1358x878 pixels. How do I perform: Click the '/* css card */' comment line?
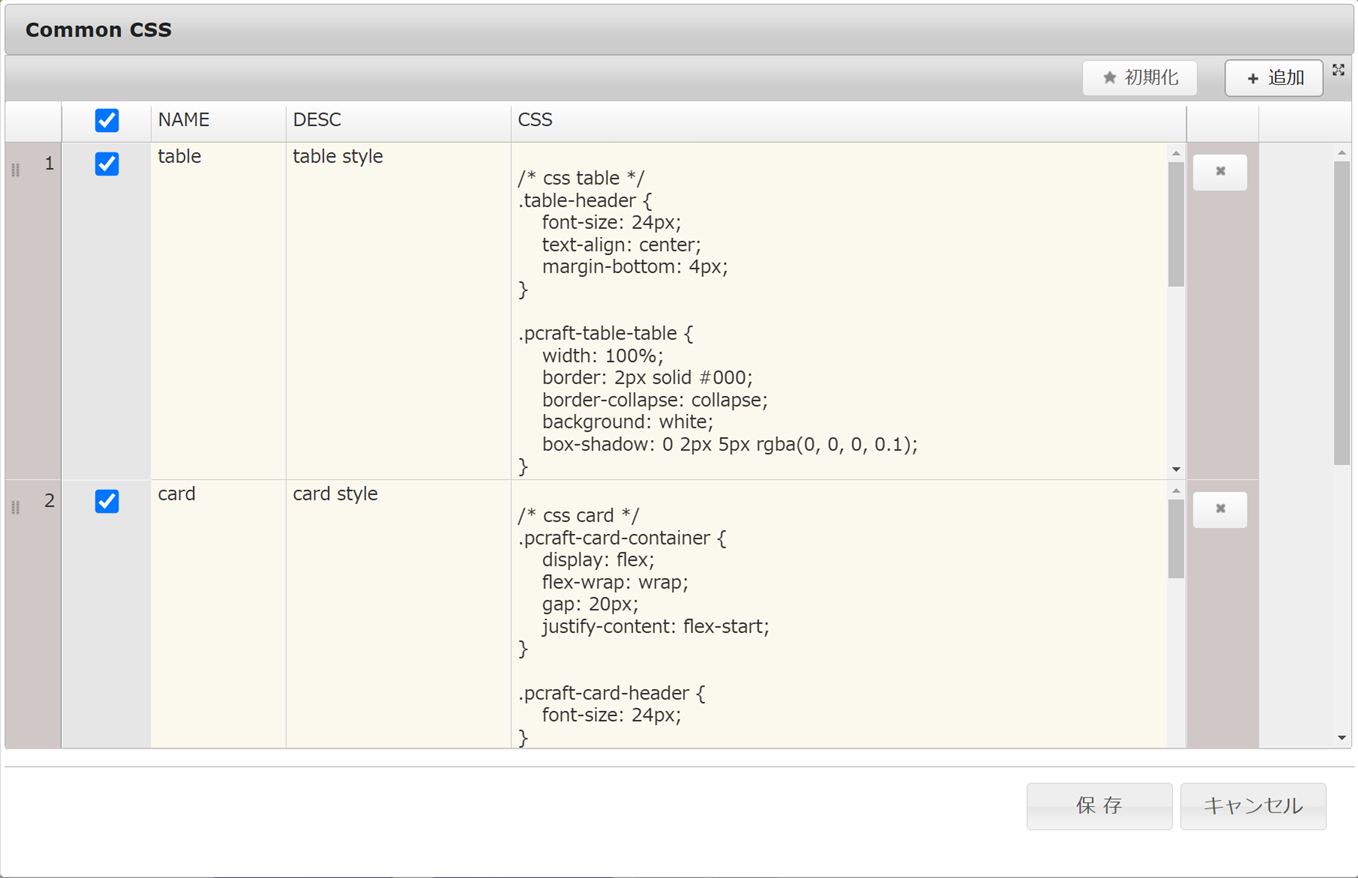578,516
